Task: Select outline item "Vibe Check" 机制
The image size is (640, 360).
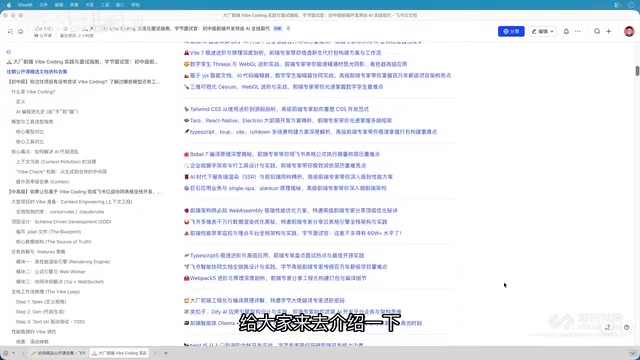Action: click(61, 172)
